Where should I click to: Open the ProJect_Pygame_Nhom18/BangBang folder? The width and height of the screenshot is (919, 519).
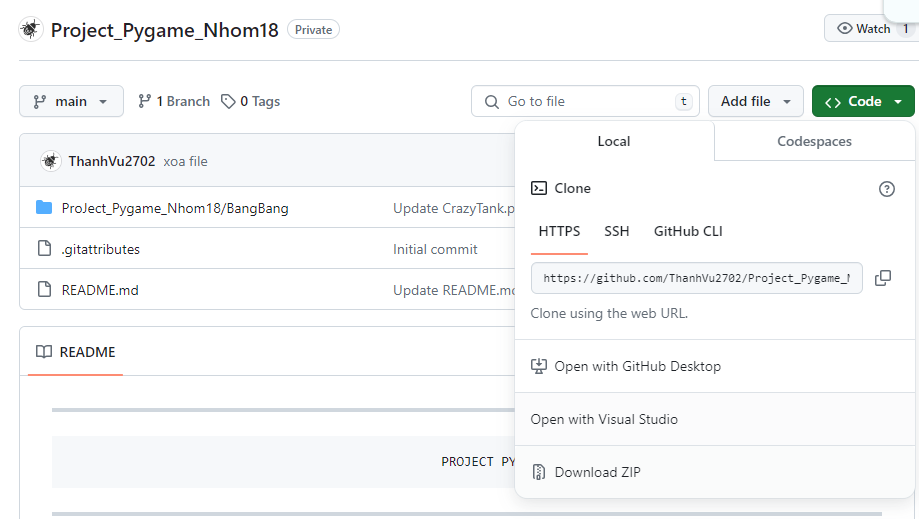pos(175,208)
